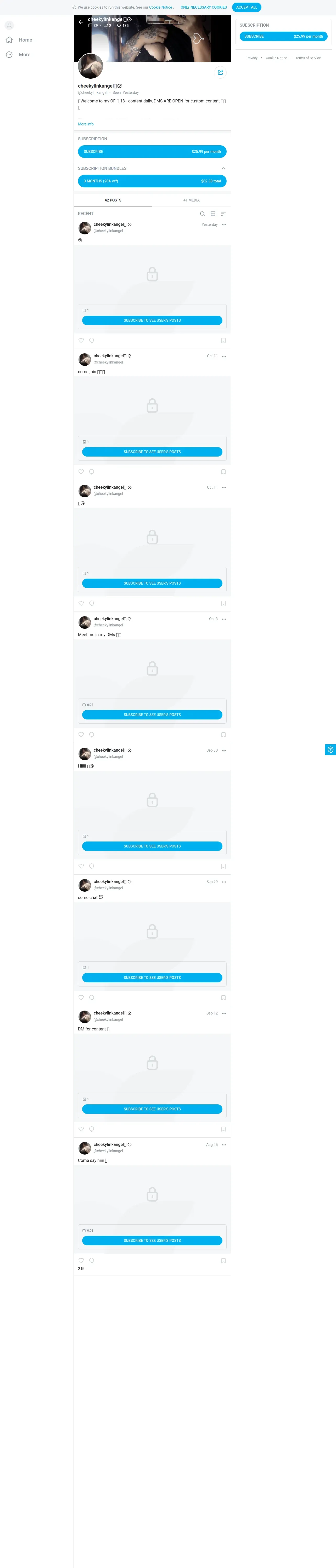Expand More info on profile bio
This screenshot has width=336, height=1568.
click(x=85, y=124)
